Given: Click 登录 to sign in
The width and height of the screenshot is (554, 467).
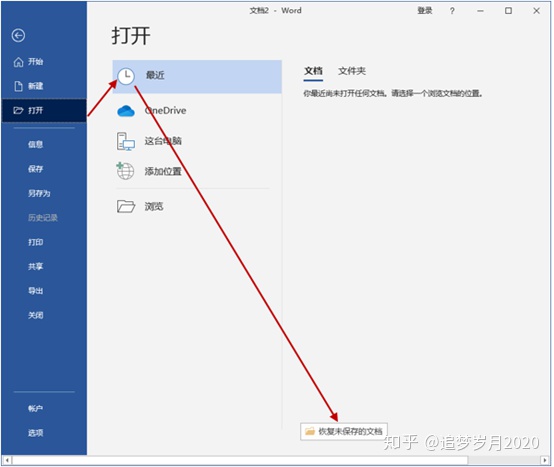Looking at the screenshot, I should [x=425, y=11].
